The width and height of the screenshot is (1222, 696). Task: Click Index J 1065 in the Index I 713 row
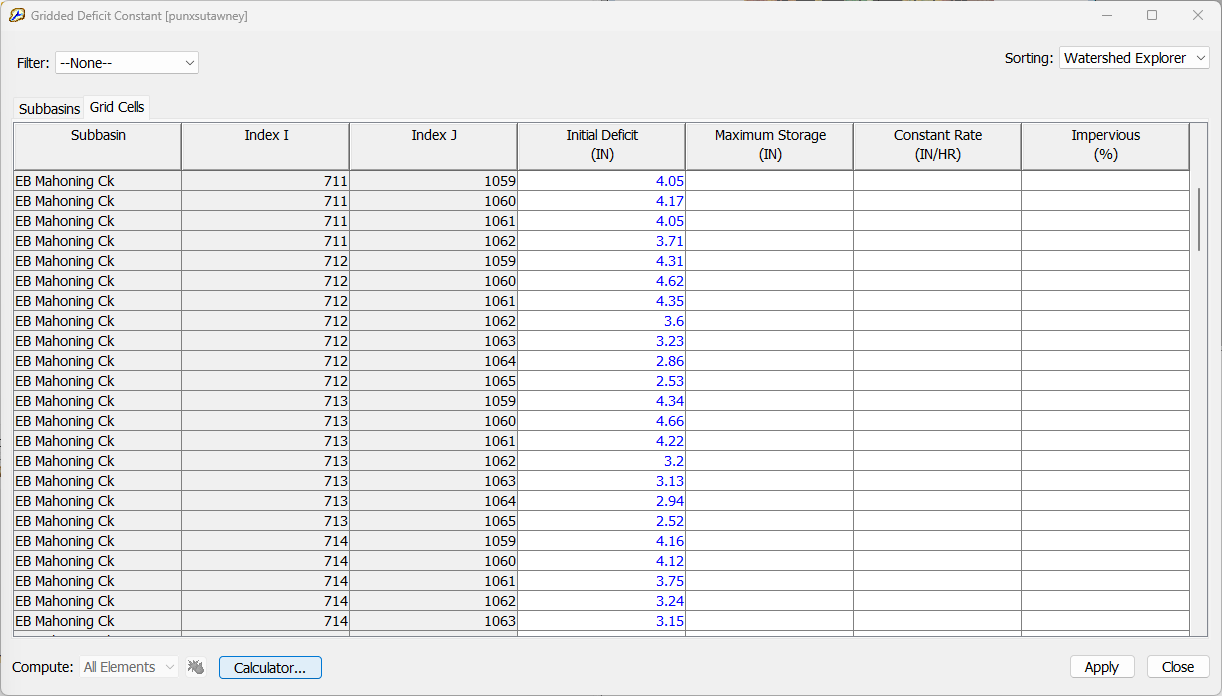tap(434, 521)
